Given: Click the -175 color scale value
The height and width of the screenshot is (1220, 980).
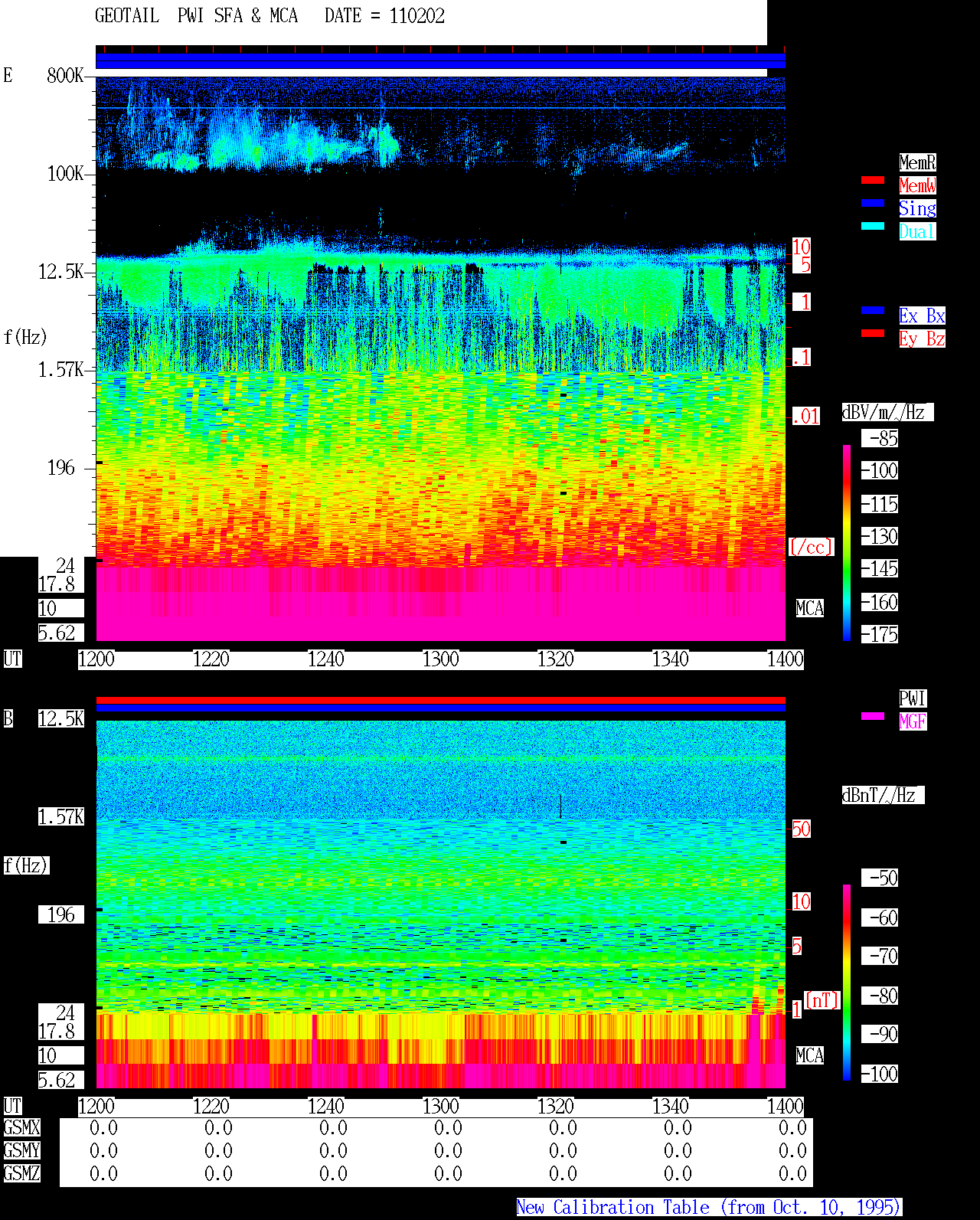Looking at the screenshot, I should (x=879, y=635).
